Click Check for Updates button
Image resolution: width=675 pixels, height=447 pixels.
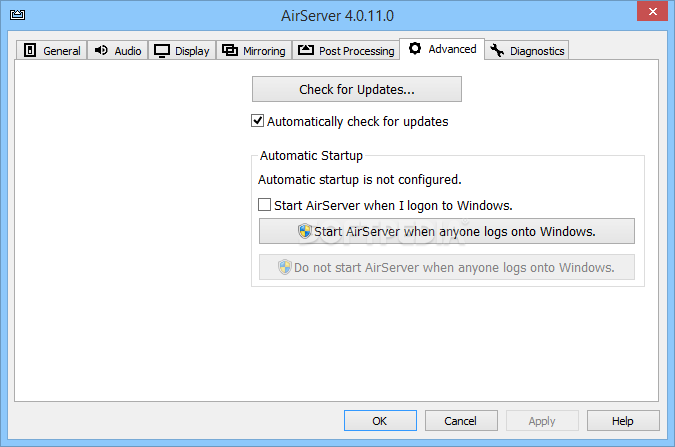[357, 89]
